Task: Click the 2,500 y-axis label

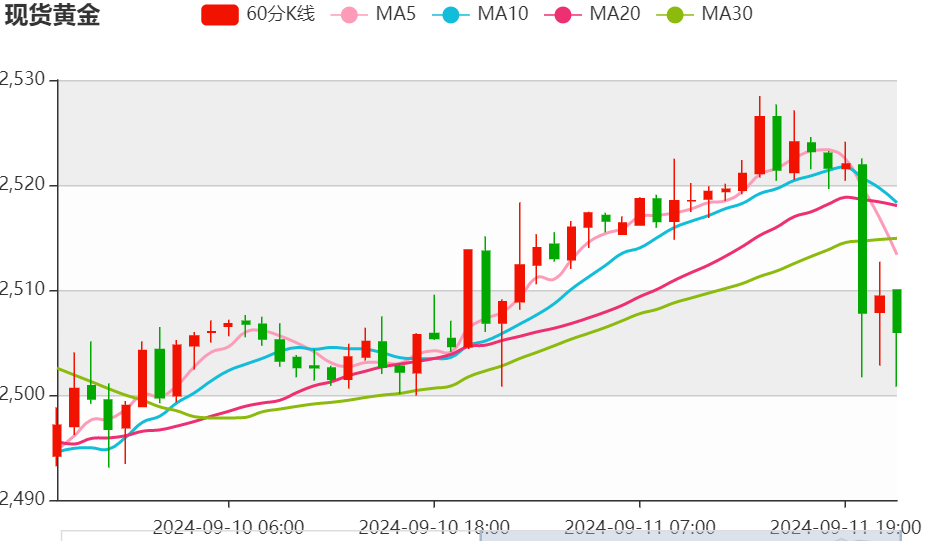Action: (22, 394)
